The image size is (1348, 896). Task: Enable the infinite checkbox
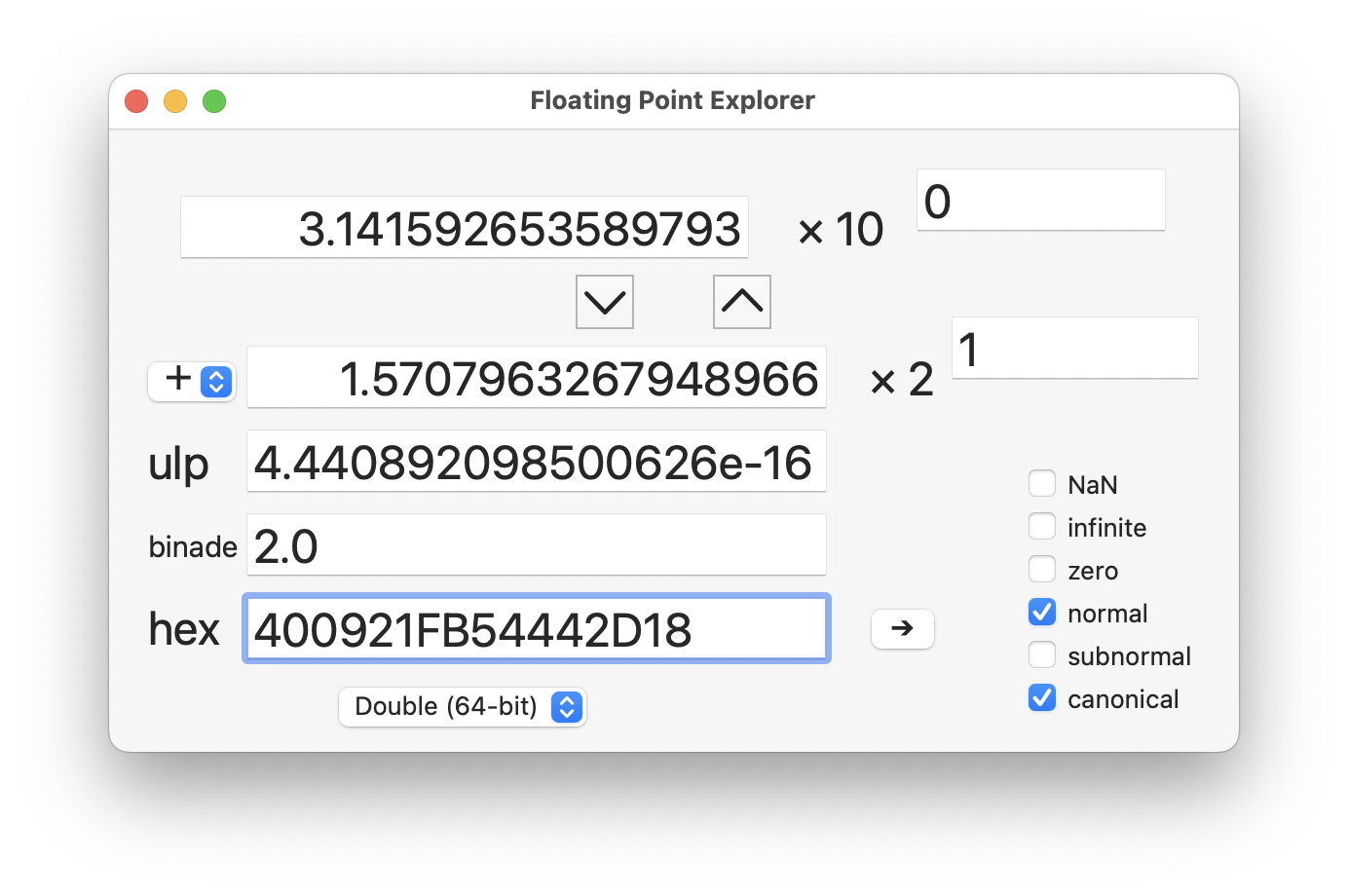(x=1042, y=526)
